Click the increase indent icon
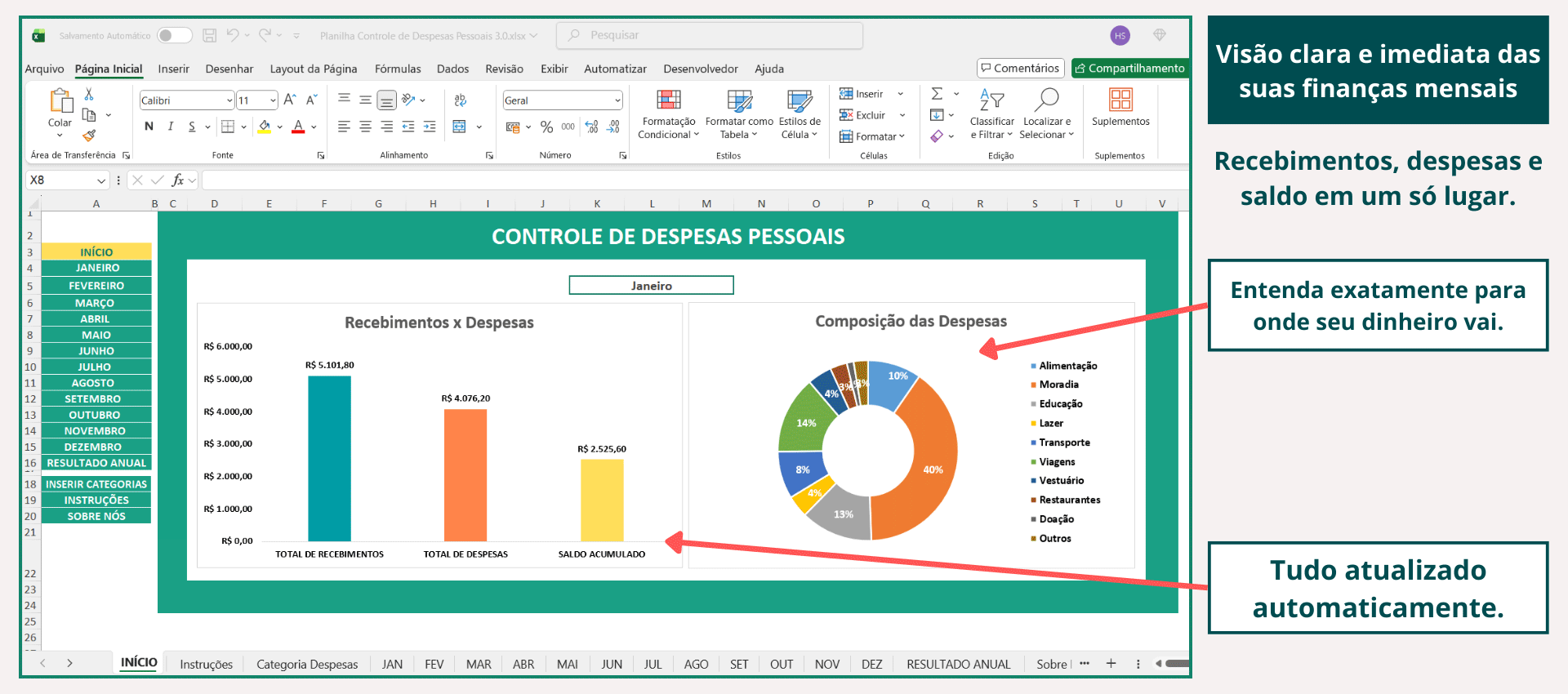 [x=430, y=127]
